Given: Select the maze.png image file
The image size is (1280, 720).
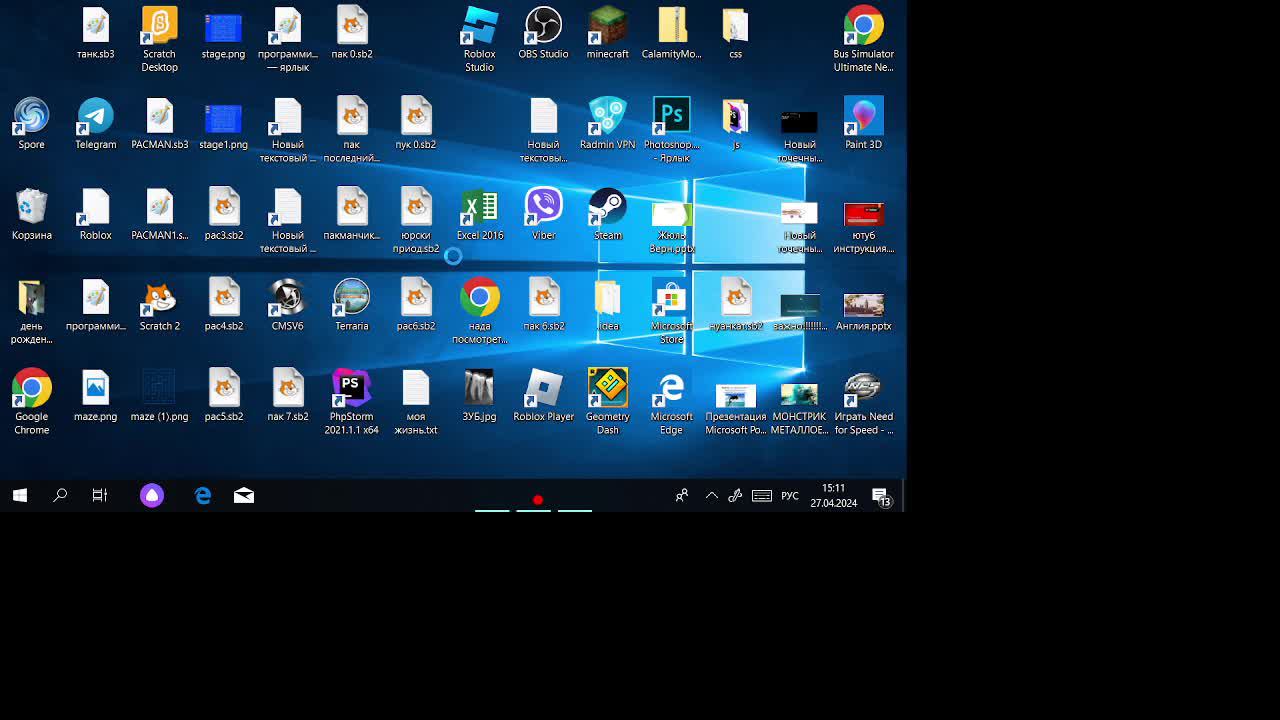Looking at the screenshot, I should [95, 395].
